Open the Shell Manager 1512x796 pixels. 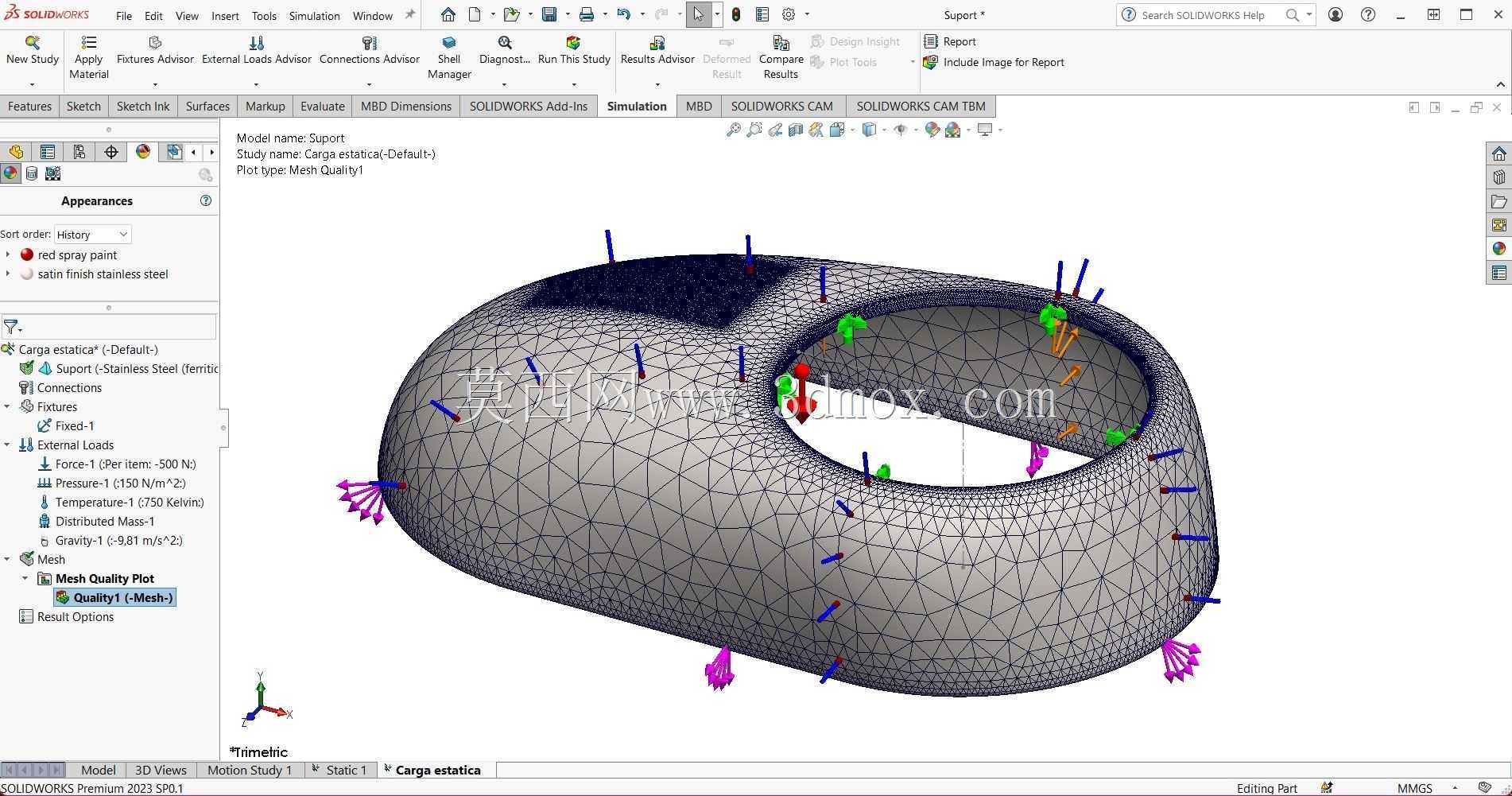[449, 57]
